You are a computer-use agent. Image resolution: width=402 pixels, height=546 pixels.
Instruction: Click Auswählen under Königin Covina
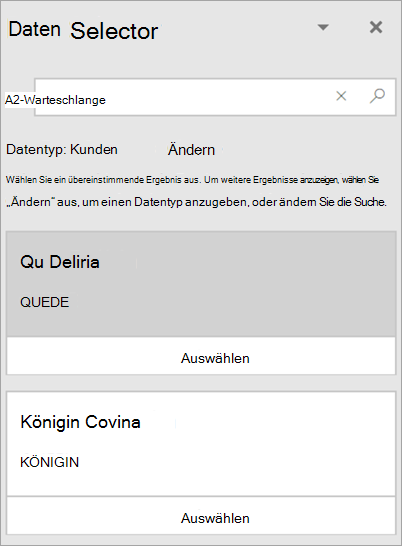[201, 516]
